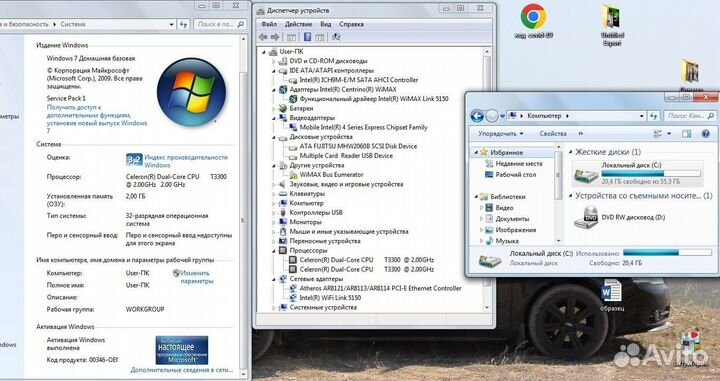Click the Мониторы monitor icon in device tree
720x381 pixels.
[283, 222]
